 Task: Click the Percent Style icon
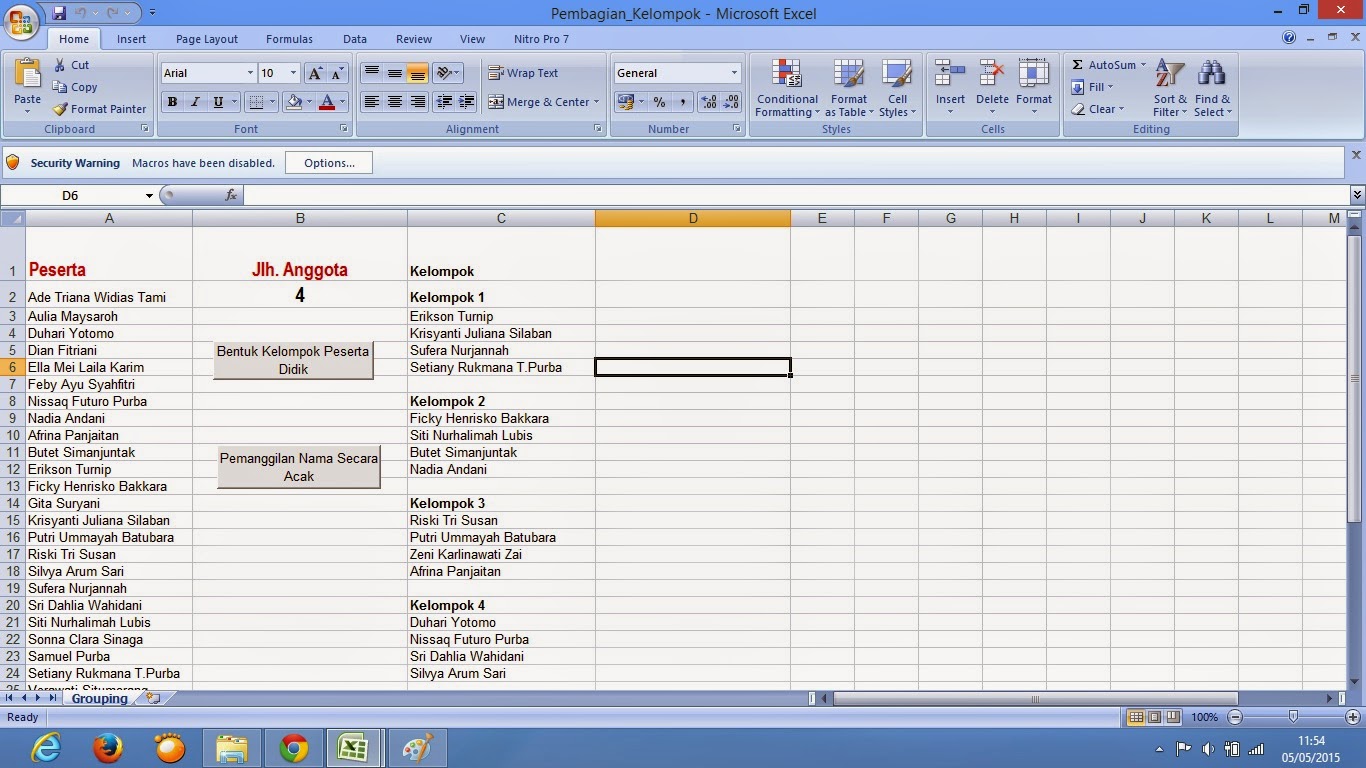pyautogui.click(x=658, y=102)
